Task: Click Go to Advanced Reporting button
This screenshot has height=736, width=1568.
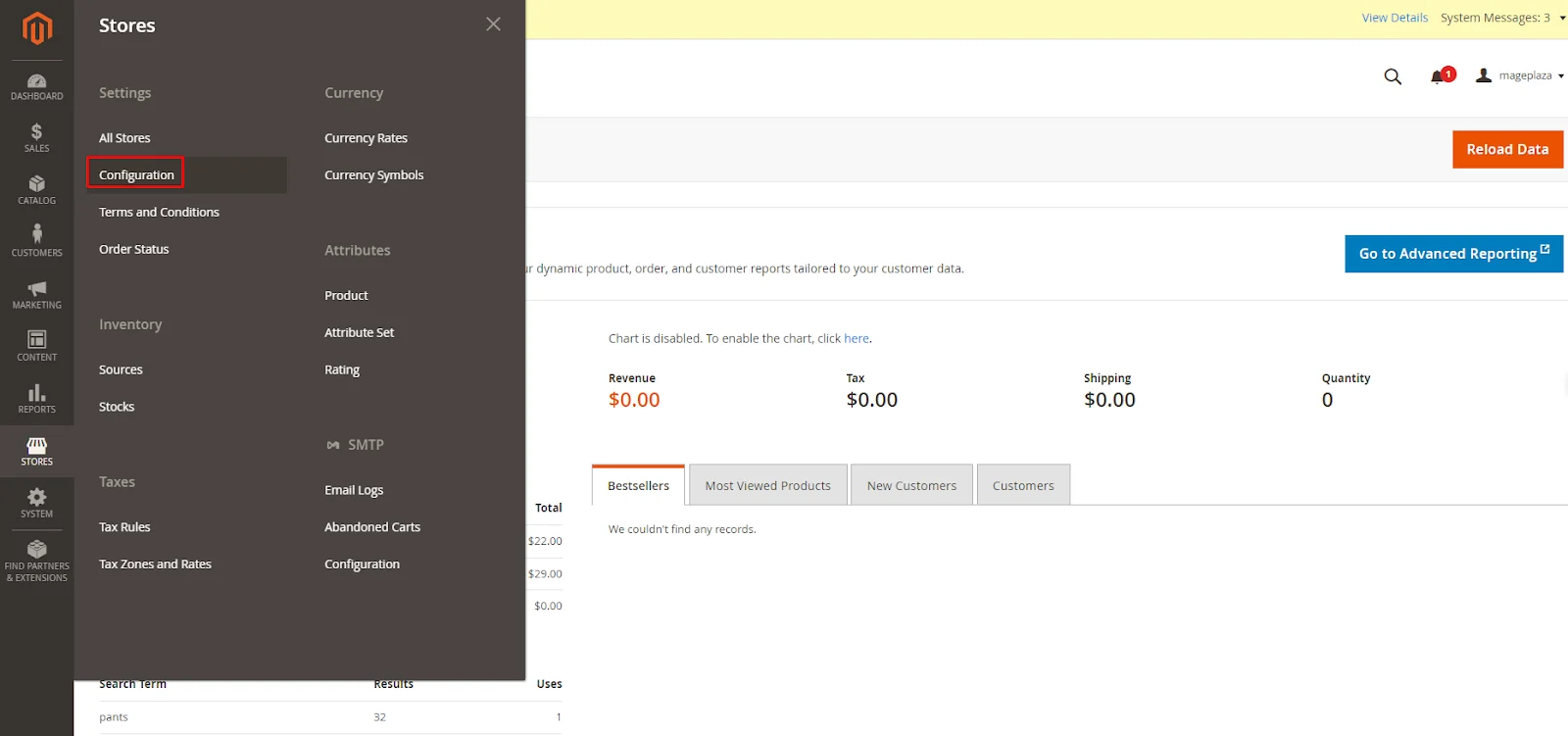Action: (x=1453, y=254)
